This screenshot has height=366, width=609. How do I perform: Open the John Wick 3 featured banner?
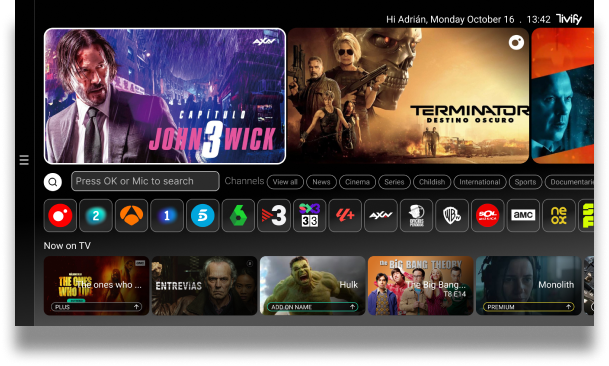(165, 96)
